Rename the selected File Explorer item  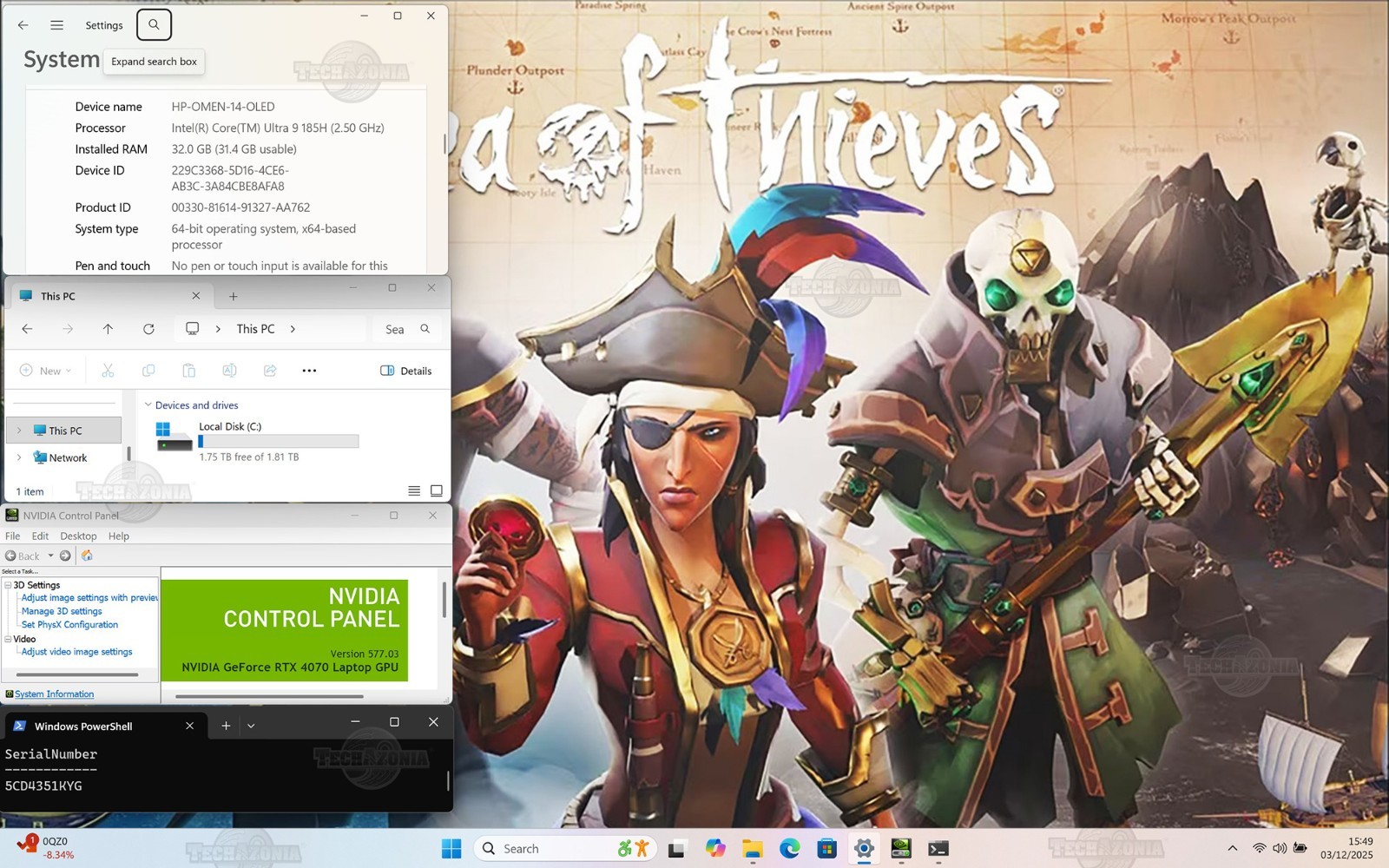click(229, 371)
